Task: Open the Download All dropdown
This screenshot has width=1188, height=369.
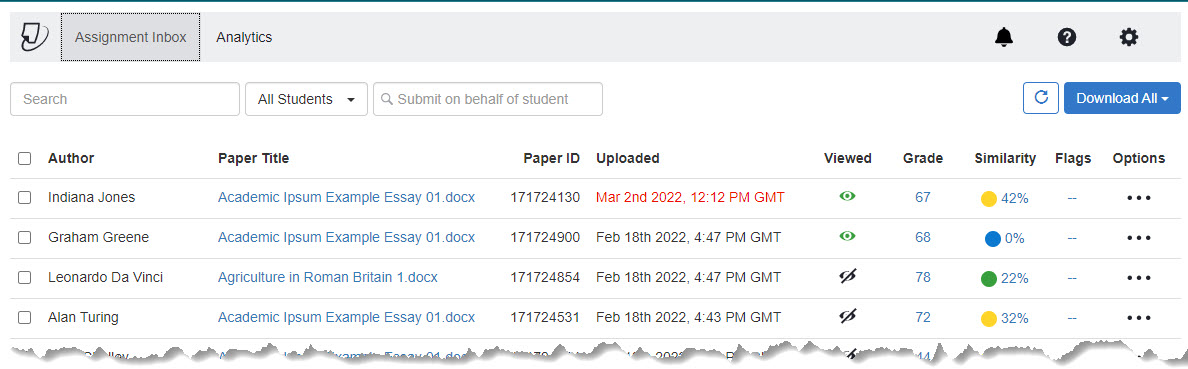Action: [1122, 99]
